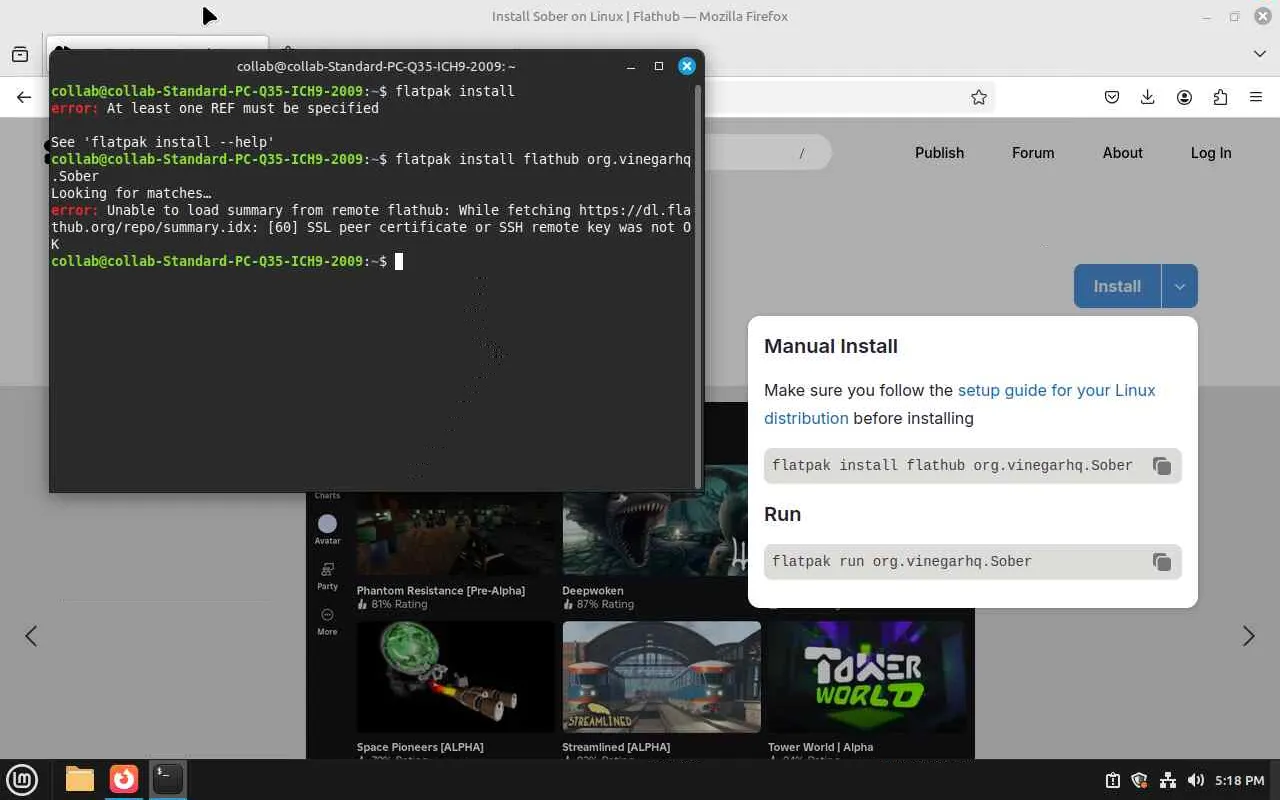Click the 'flatpak run org.vinegarhq.Sober' command text
This screenshot has width=1280, height=800.
tap(901, 562)
